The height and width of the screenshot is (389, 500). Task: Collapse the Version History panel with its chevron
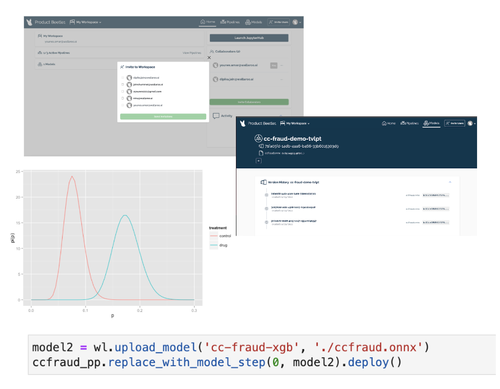tap(450, 182)
